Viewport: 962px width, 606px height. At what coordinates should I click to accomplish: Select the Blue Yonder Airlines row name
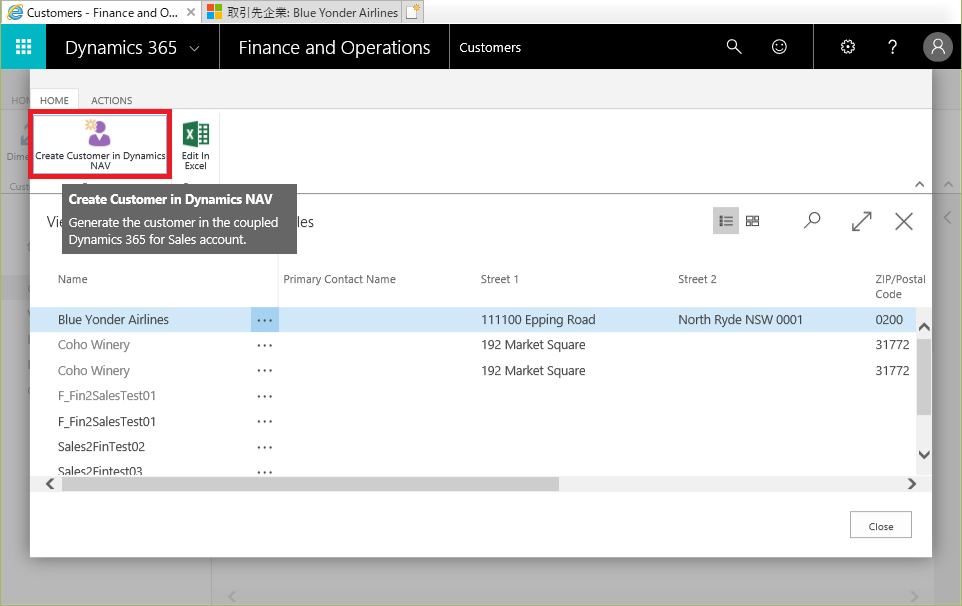[113, 320]
